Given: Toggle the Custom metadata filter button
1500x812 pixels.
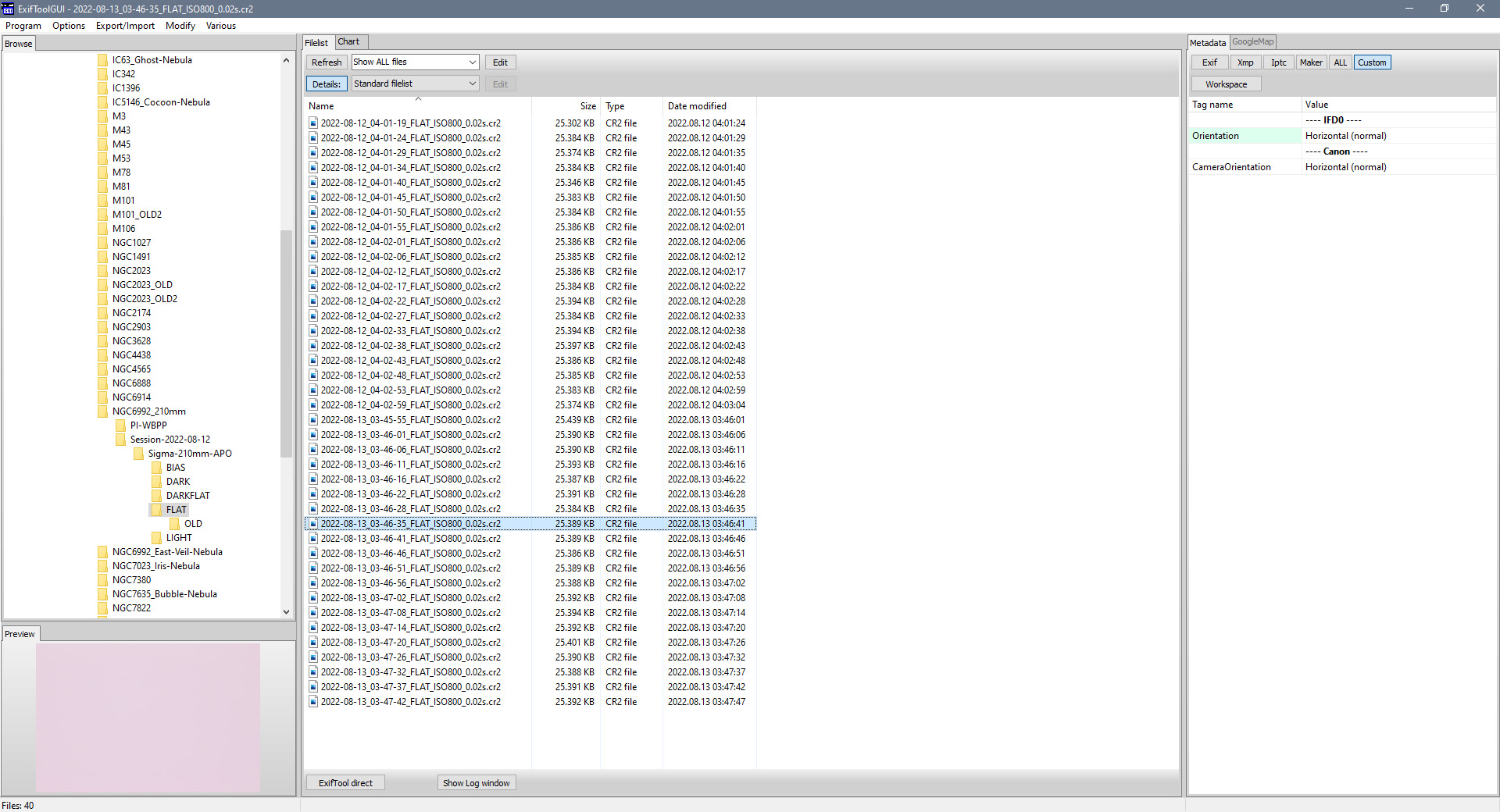Looking at the screenshot, I should coord(1372,62).
